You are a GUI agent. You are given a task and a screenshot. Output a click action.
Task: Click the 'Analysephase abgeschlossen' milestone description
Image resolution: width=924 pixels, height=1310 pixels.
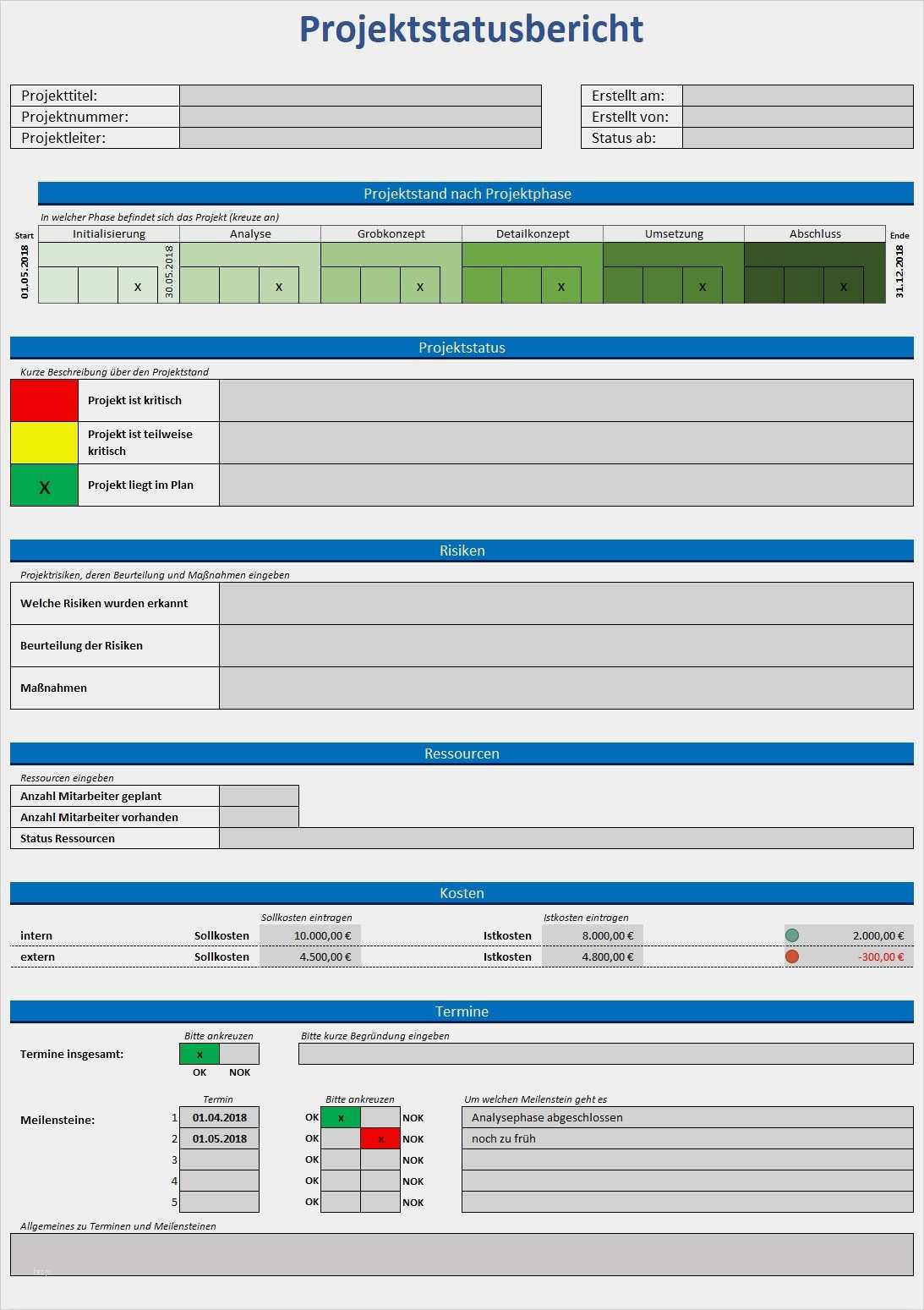pos(686,1117)
